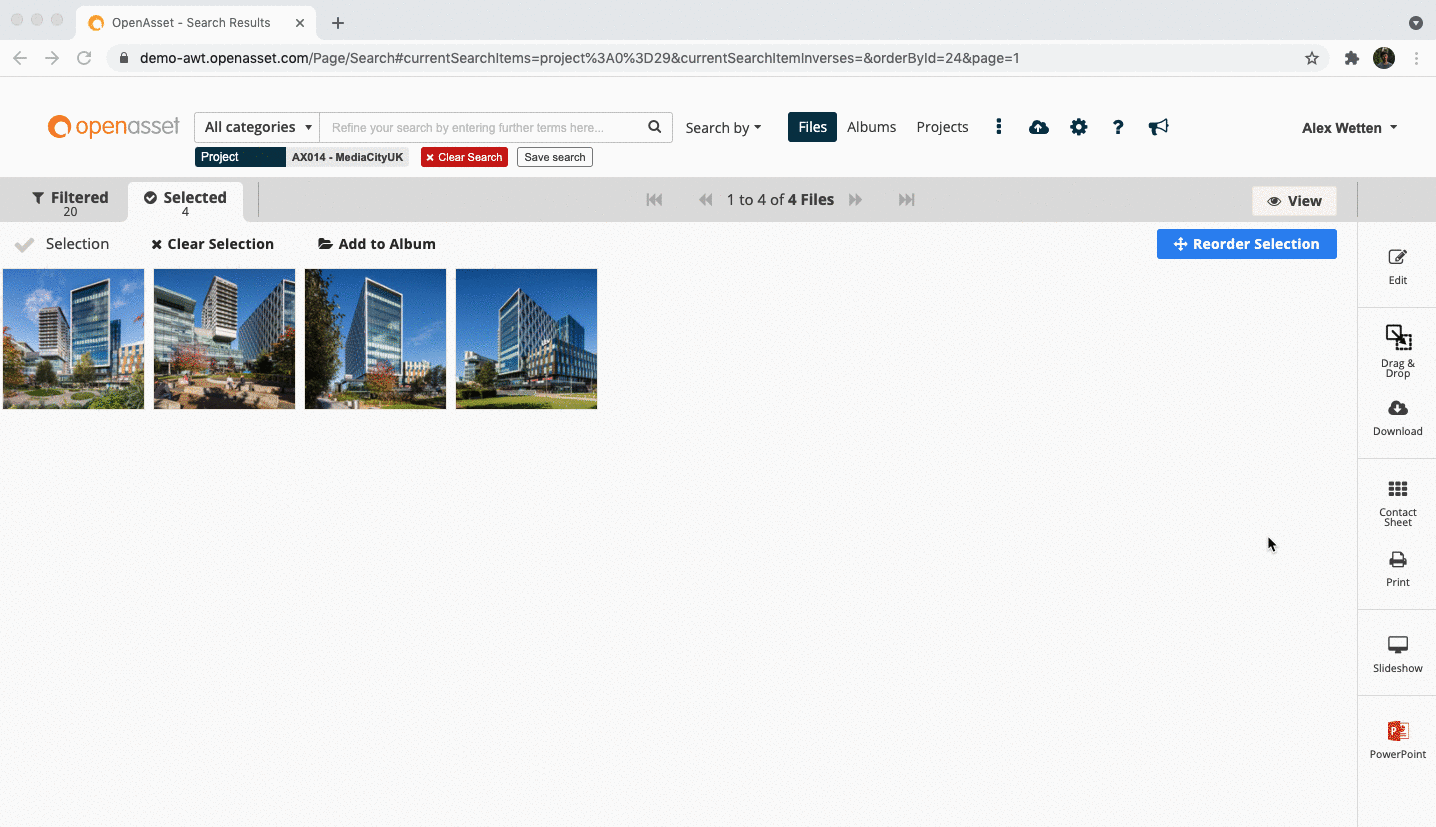Start the Slideshow

coord(1398,654)
